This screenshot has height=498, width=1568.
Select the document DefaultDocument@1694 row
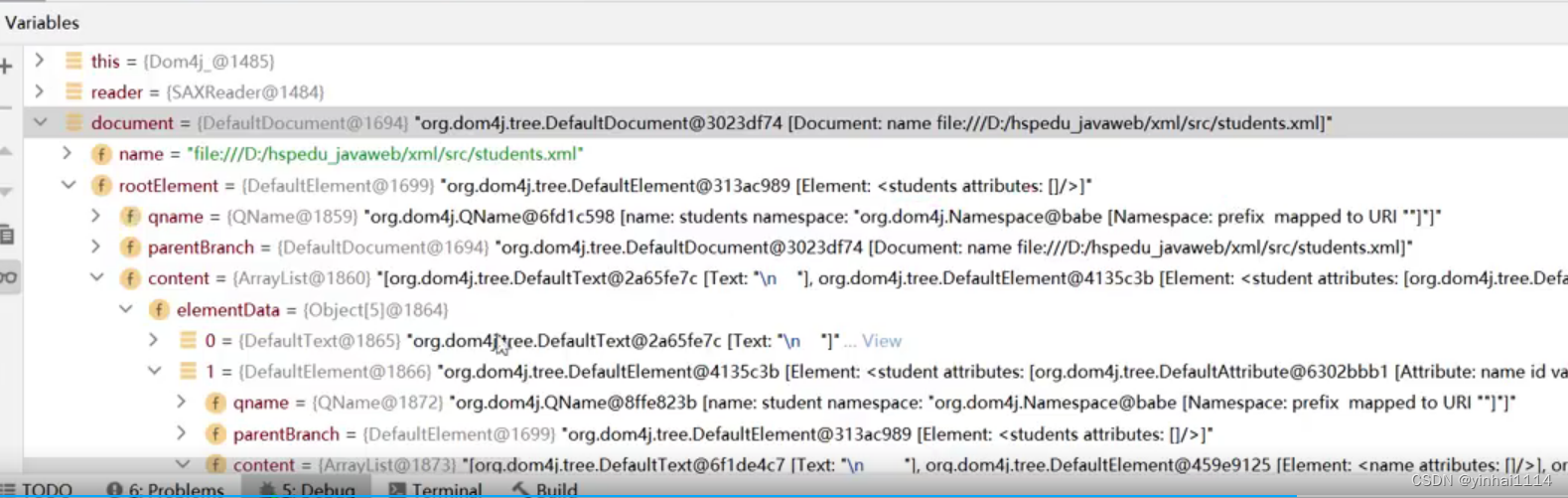[x=794, y=122]
